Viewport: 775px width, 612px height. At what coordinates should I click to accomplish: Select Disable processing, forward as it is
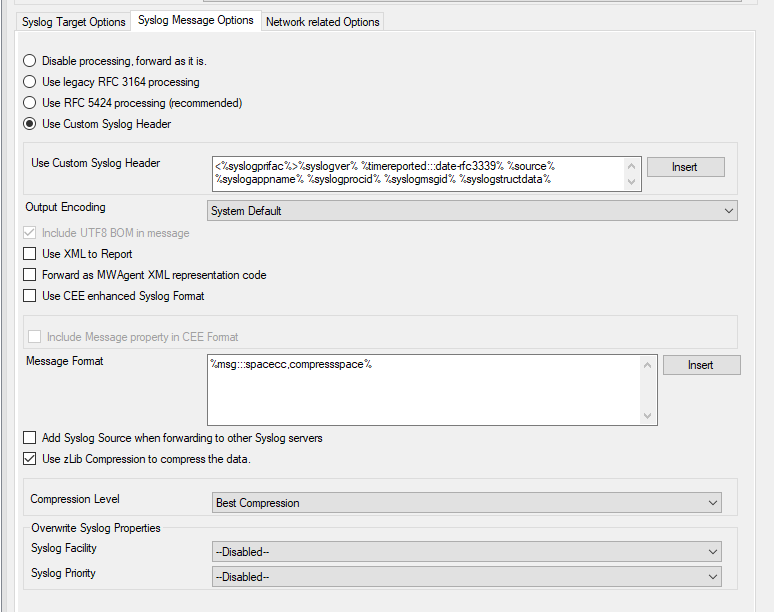[30, 61]
